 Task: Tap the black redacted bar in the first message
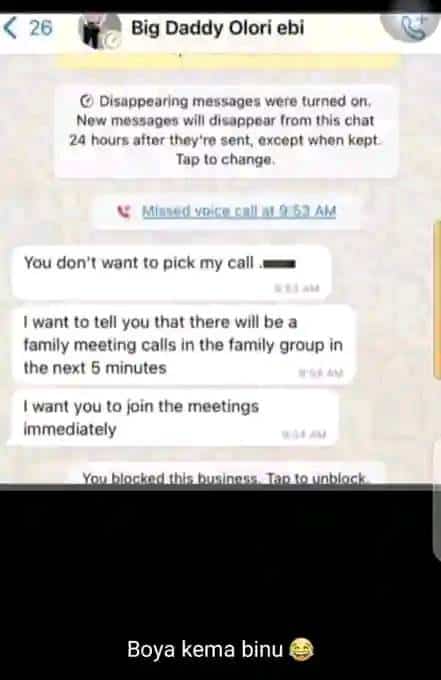tap(279, 263)
